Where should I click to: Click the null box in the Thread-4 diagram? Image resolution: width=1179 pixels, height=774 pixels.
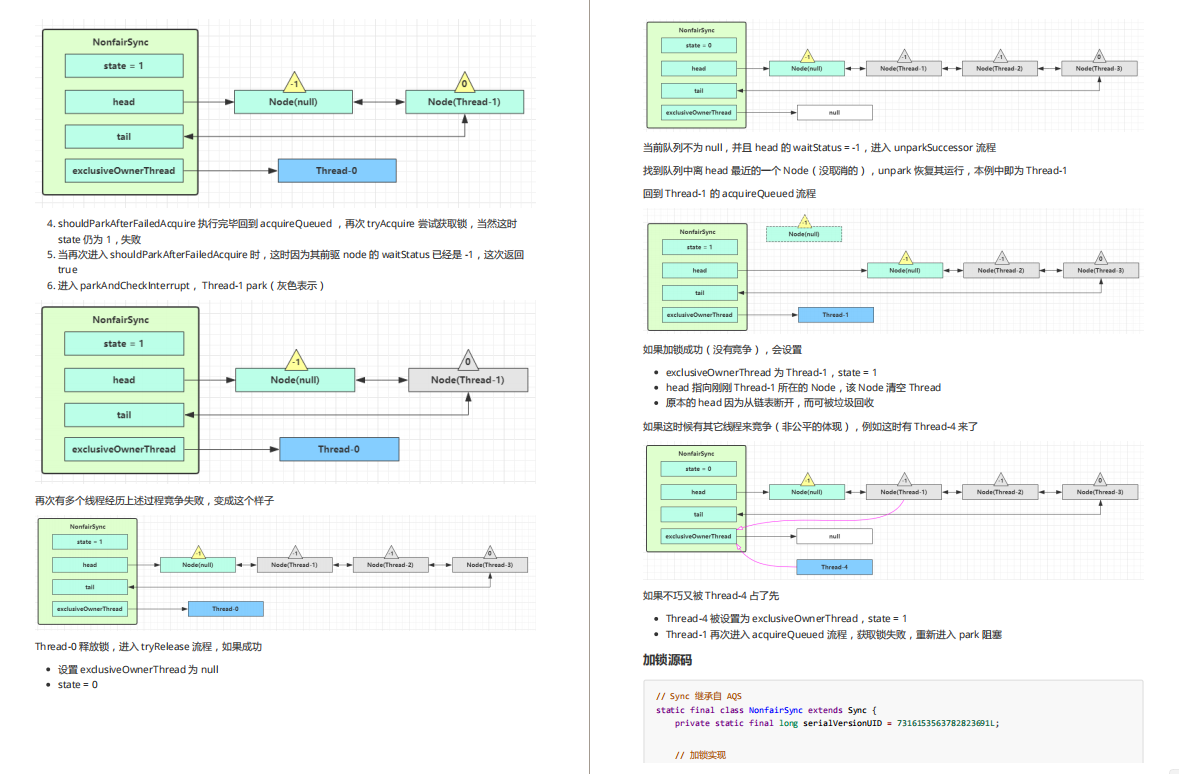834,536
